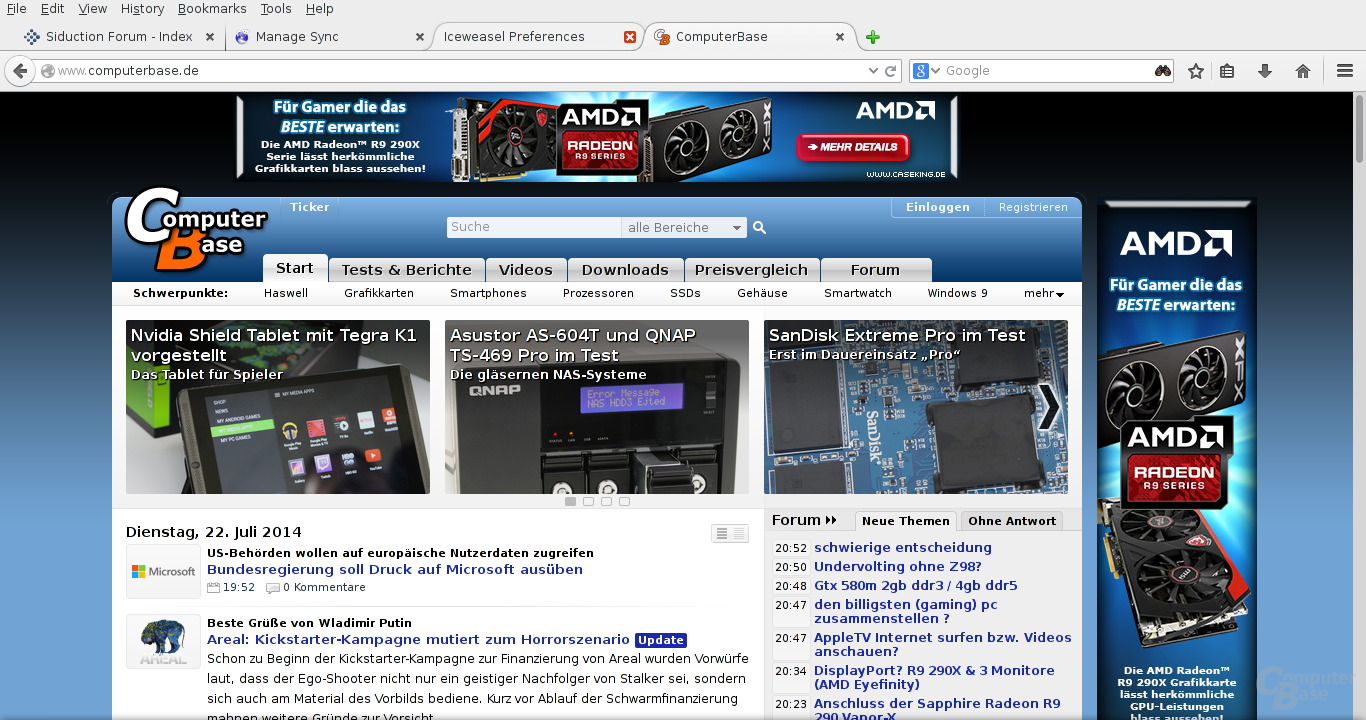Screen dimensions: 1366x720
Task: Expand the 'mehr' topics dropdown
Action: [1044, 294]
